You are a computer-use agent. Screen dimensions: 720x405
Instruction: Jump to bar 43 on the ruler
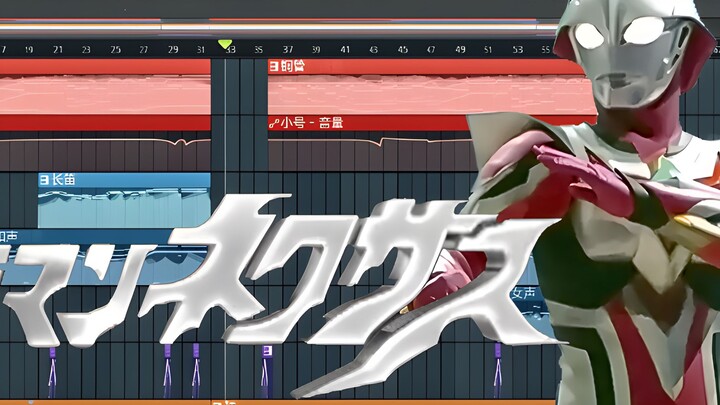[374, 50]
